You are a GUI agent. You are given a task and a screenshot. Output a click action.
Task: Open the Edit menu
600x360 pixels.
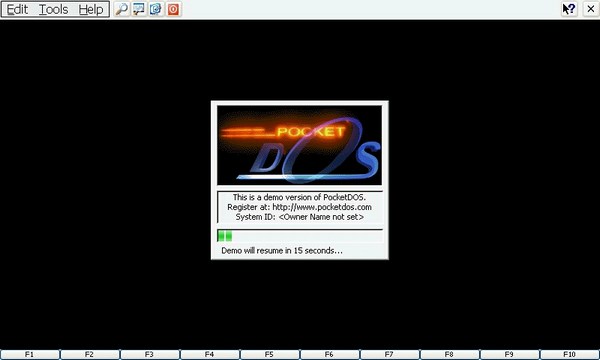pyautogui.click(x=17, y=9)
